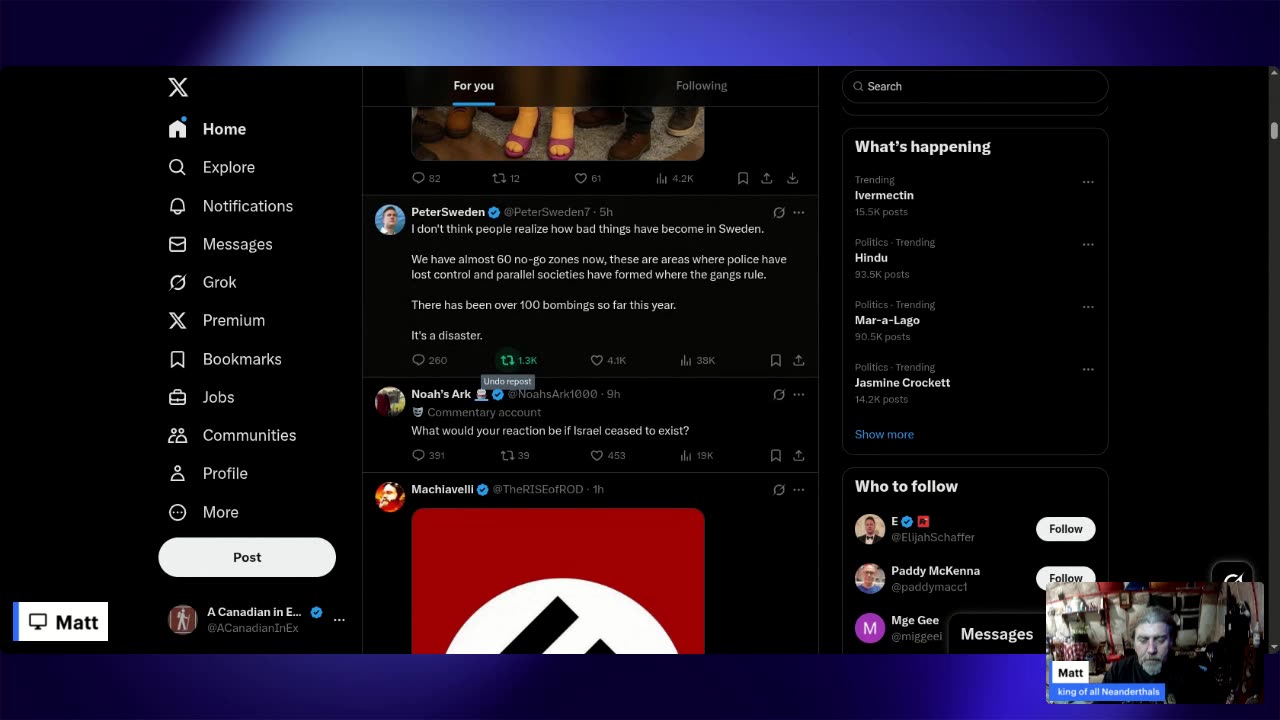Open Messages from sidebar
The height and width of the screenshot is (720, 1280).
(x=220, y=244)
